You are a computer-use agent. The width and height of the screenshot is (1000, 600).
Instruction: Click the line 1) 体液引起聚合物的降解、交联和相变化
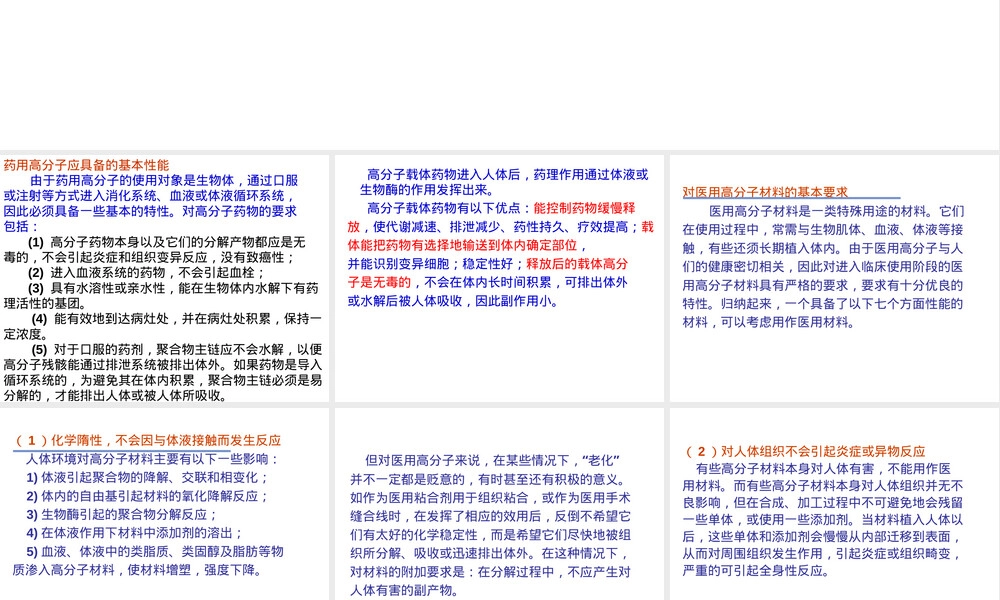pyautogui.click(x=147, y=478)
